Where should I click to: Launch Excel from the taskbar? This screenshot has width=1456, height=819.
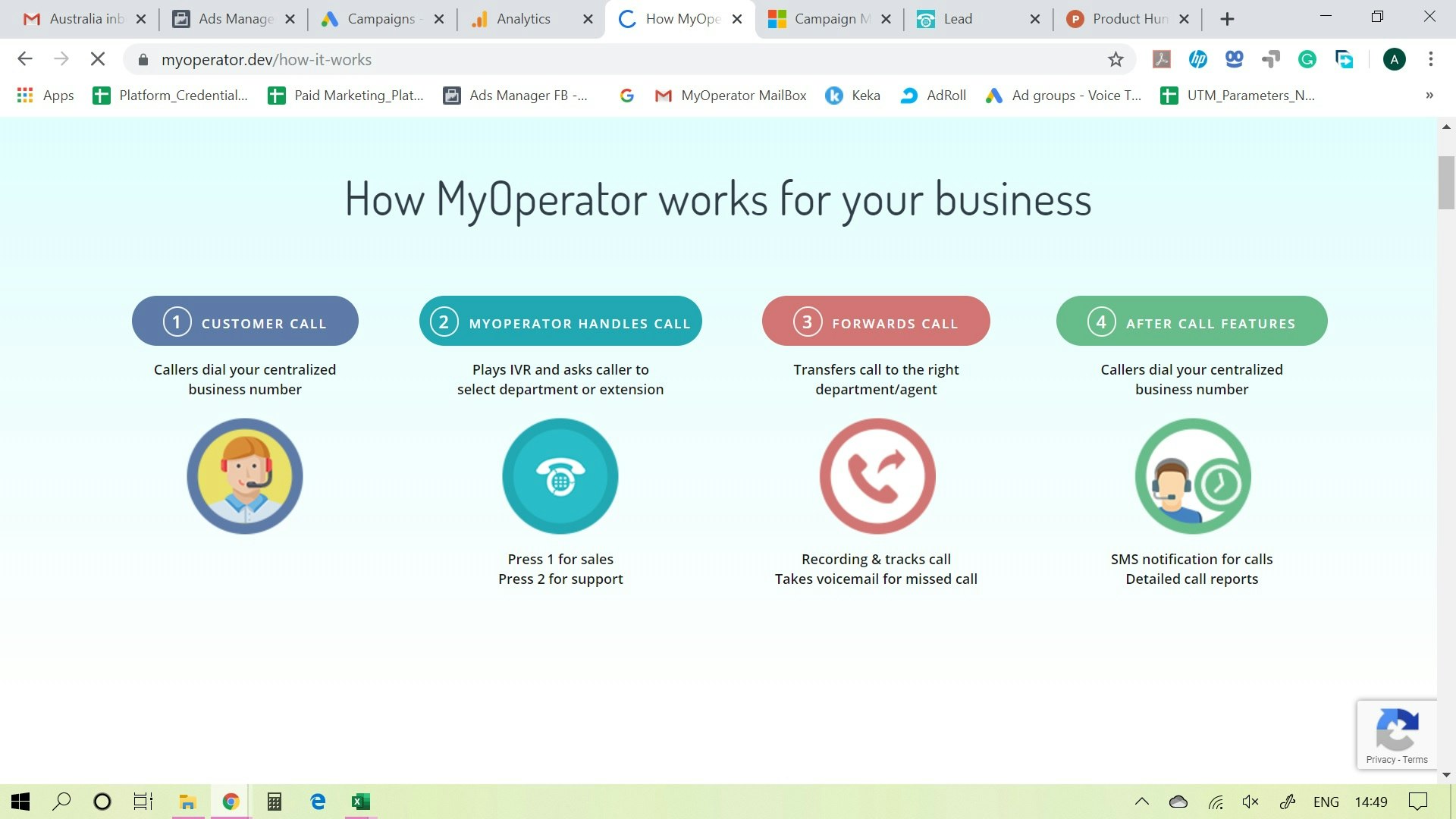(359, 802)
